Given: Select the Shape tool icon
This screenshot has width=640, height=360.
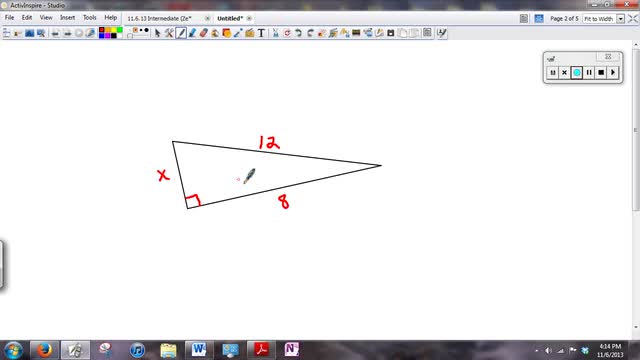Looking at the screenshot, I should [x=227, y=33].
